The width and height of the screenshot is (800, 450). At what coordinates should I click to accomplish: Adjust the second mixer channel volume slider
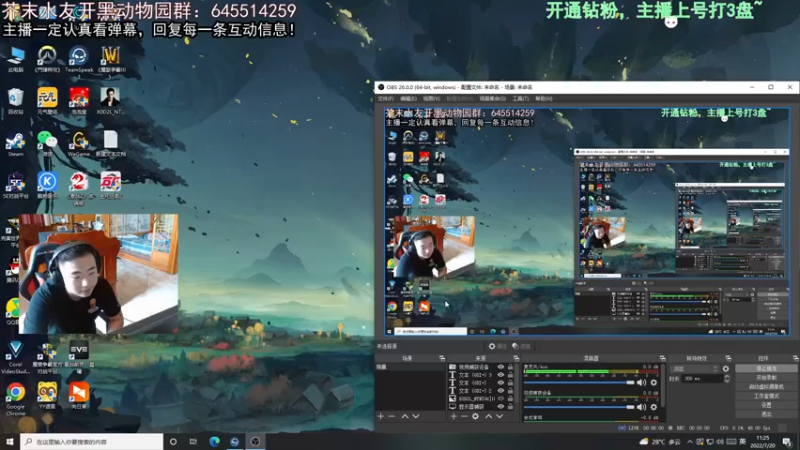pos(579,407)
